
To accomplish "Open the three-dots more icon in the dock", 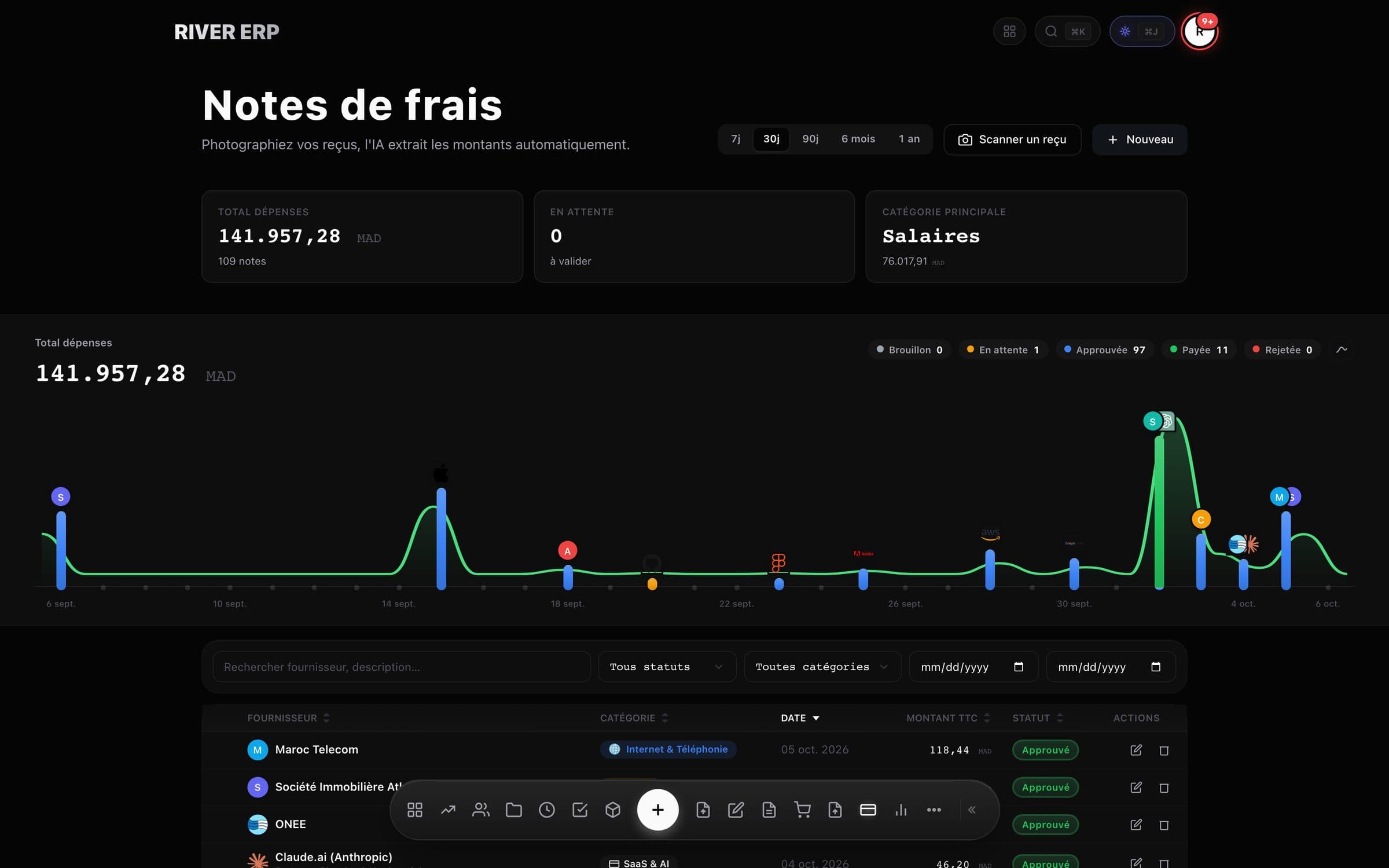I will tap(934, 810).
